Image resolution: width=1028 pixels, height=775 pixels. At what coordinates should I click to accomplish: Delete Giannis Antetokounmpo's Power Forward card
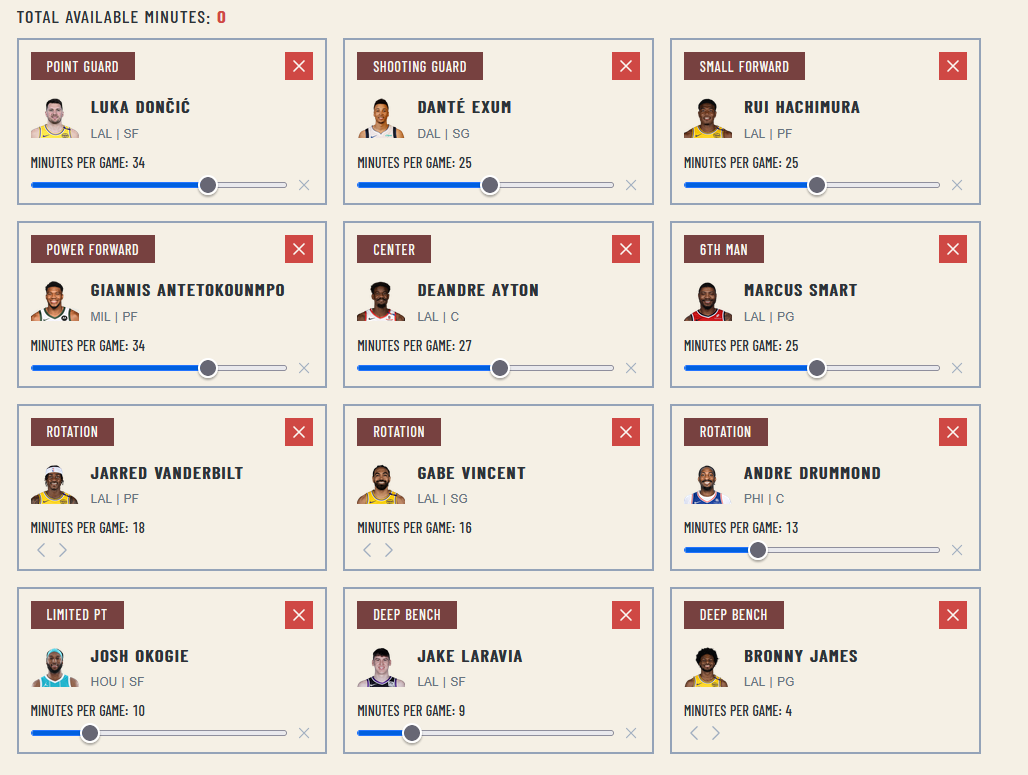coord(299,249)
